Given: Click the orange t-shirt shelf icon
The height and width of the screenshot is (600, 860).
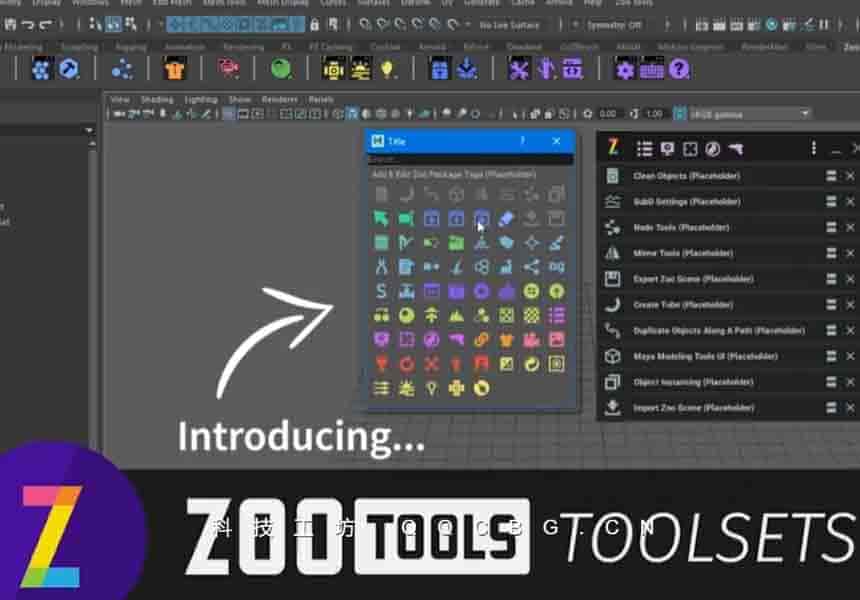Looking at the screenshot, I should pos(174,69).
